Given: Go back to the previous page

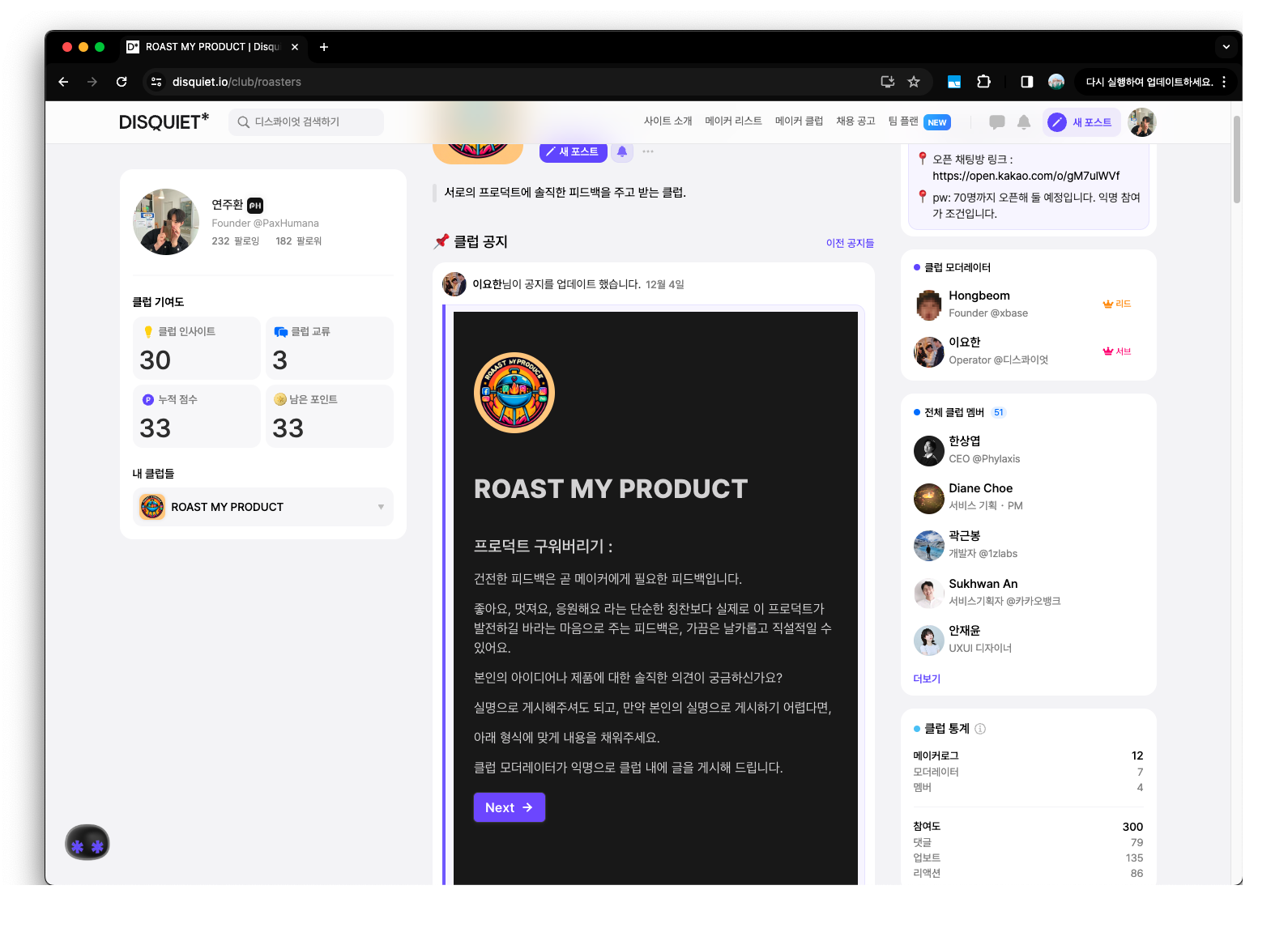Looking at the screenshot, I should 63,82.
